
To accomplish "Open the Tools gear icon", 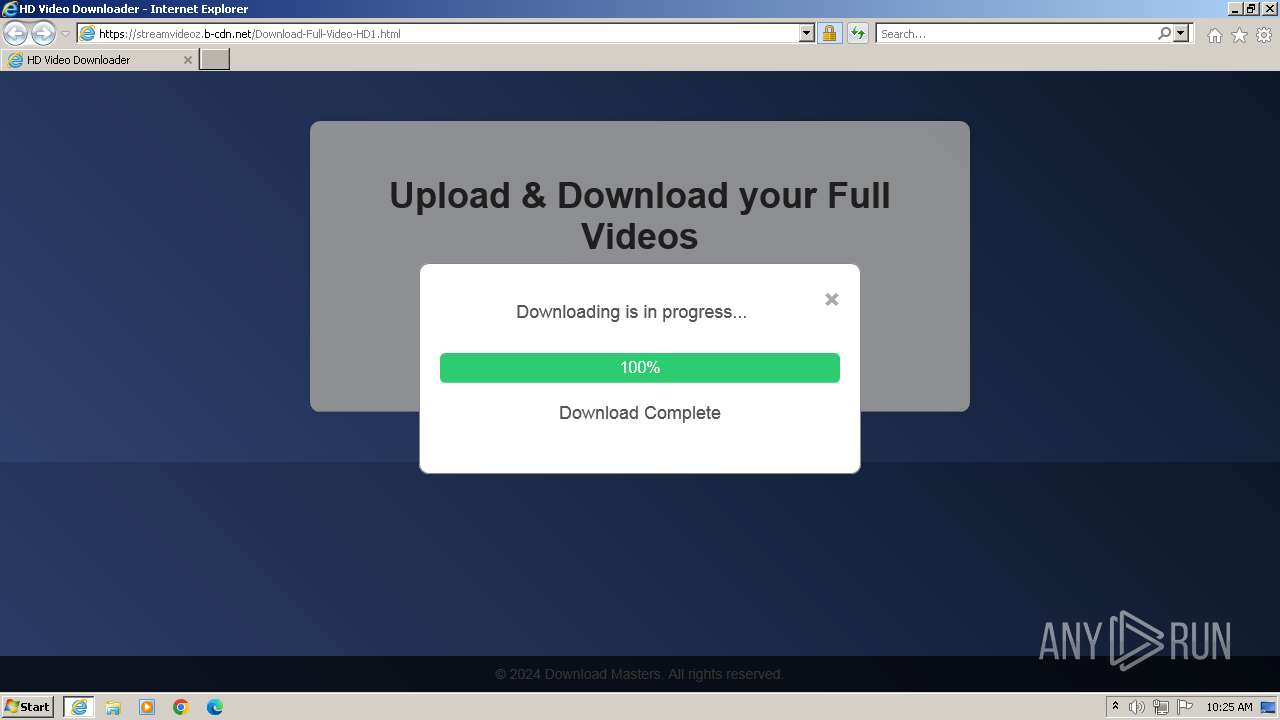I will 1264,35.
